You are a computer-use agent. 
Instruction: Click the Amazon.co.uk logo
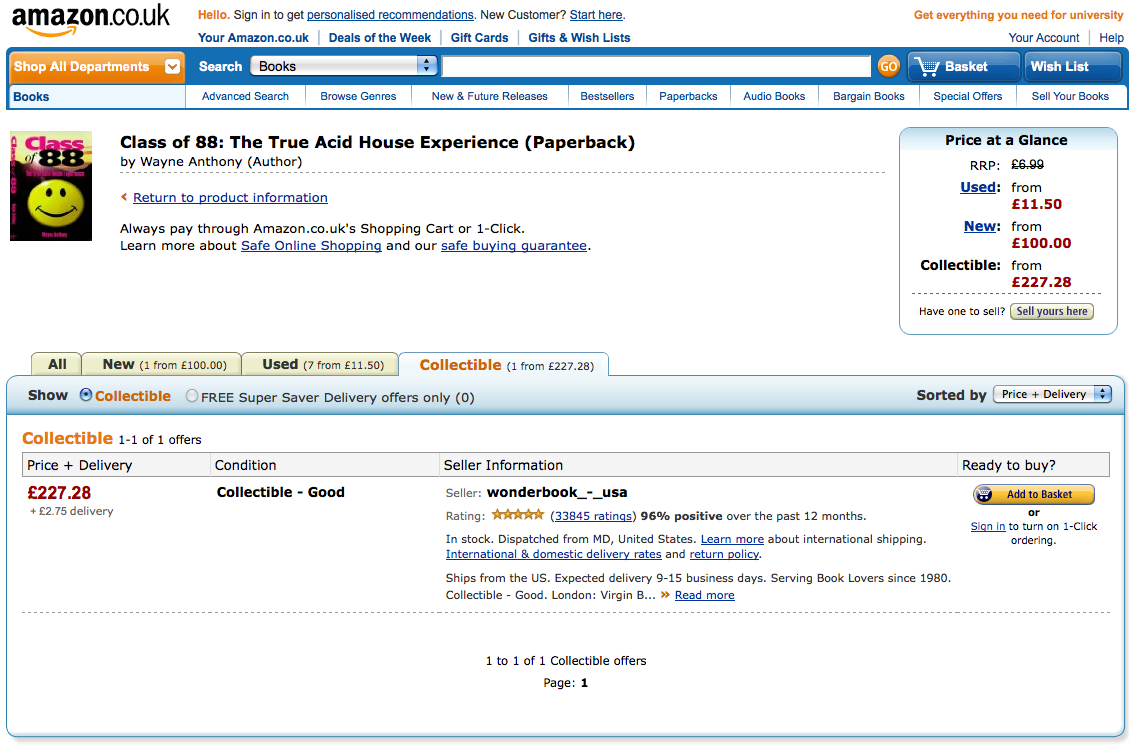[x=90, y=20]
